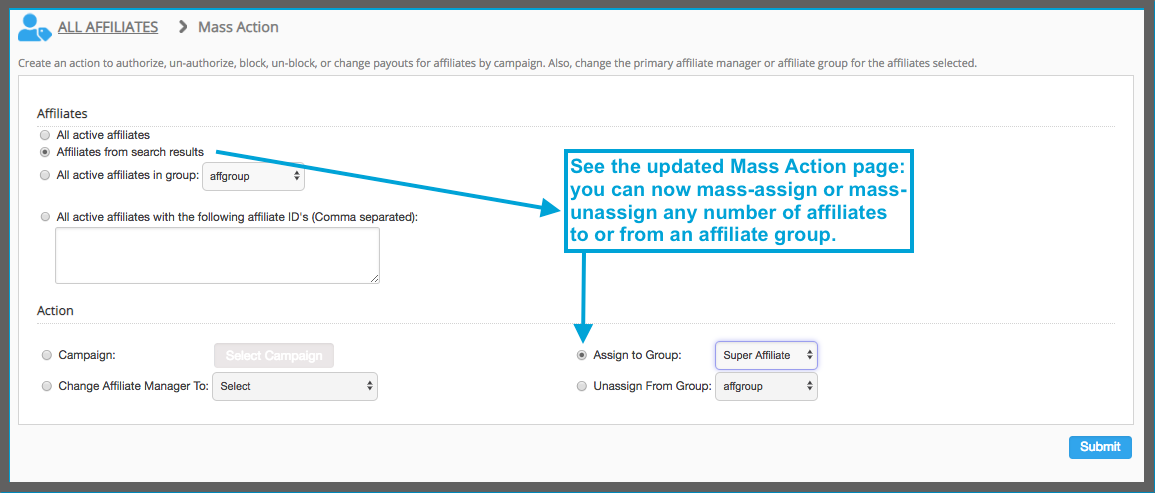Click the Action section heading
The image size is (1155, 493).
pos(55,310)
